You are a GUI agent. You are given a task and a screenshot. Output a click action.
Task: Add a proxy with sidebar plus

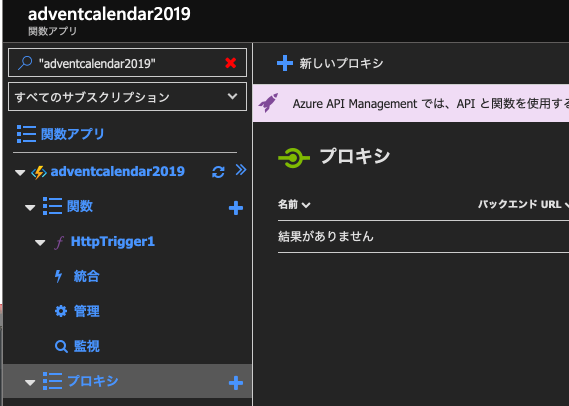tap(236, 383)
